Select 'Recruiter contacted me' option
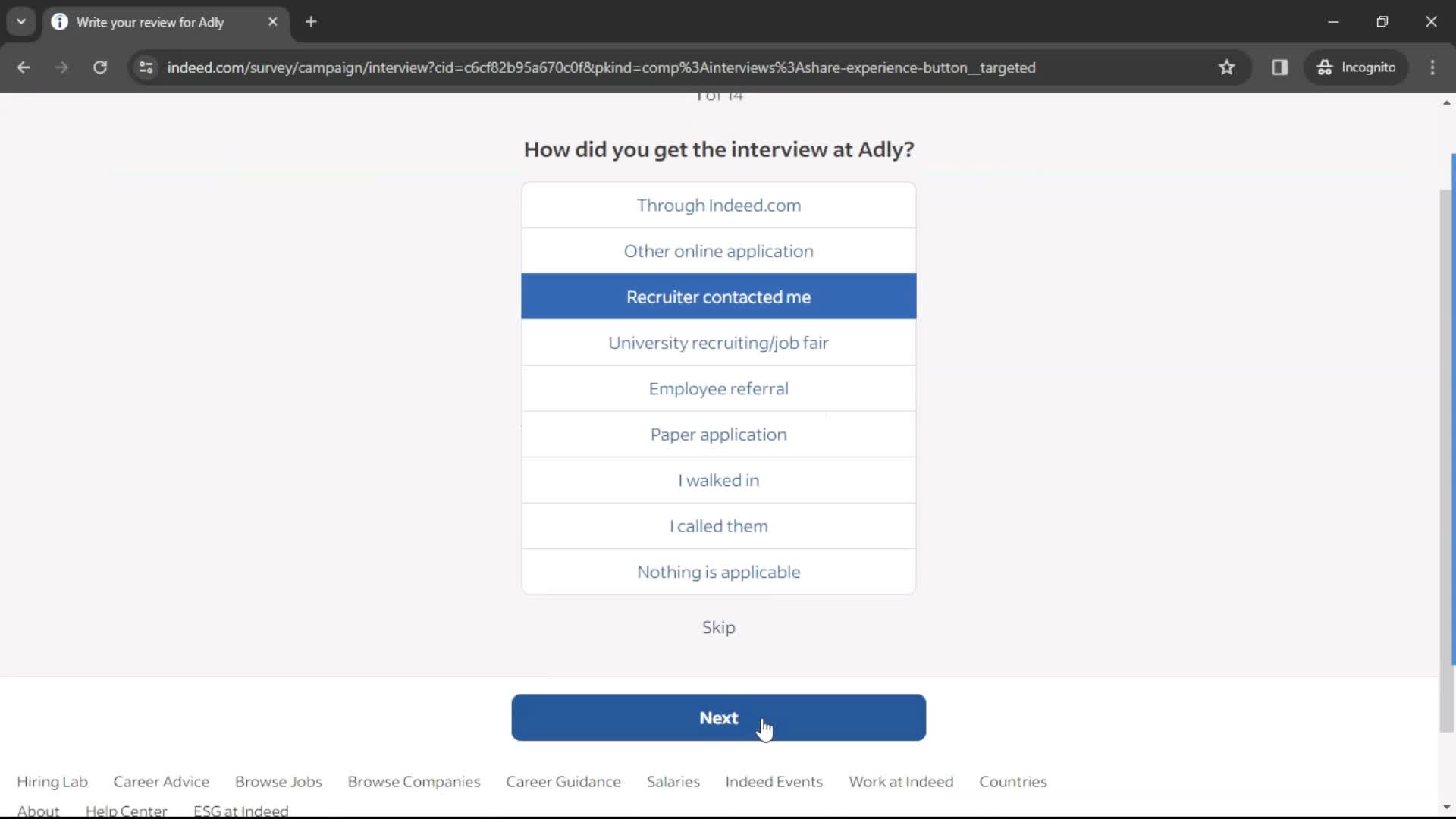Viewport: 1456px width, 819px height. tap(719, 296)
